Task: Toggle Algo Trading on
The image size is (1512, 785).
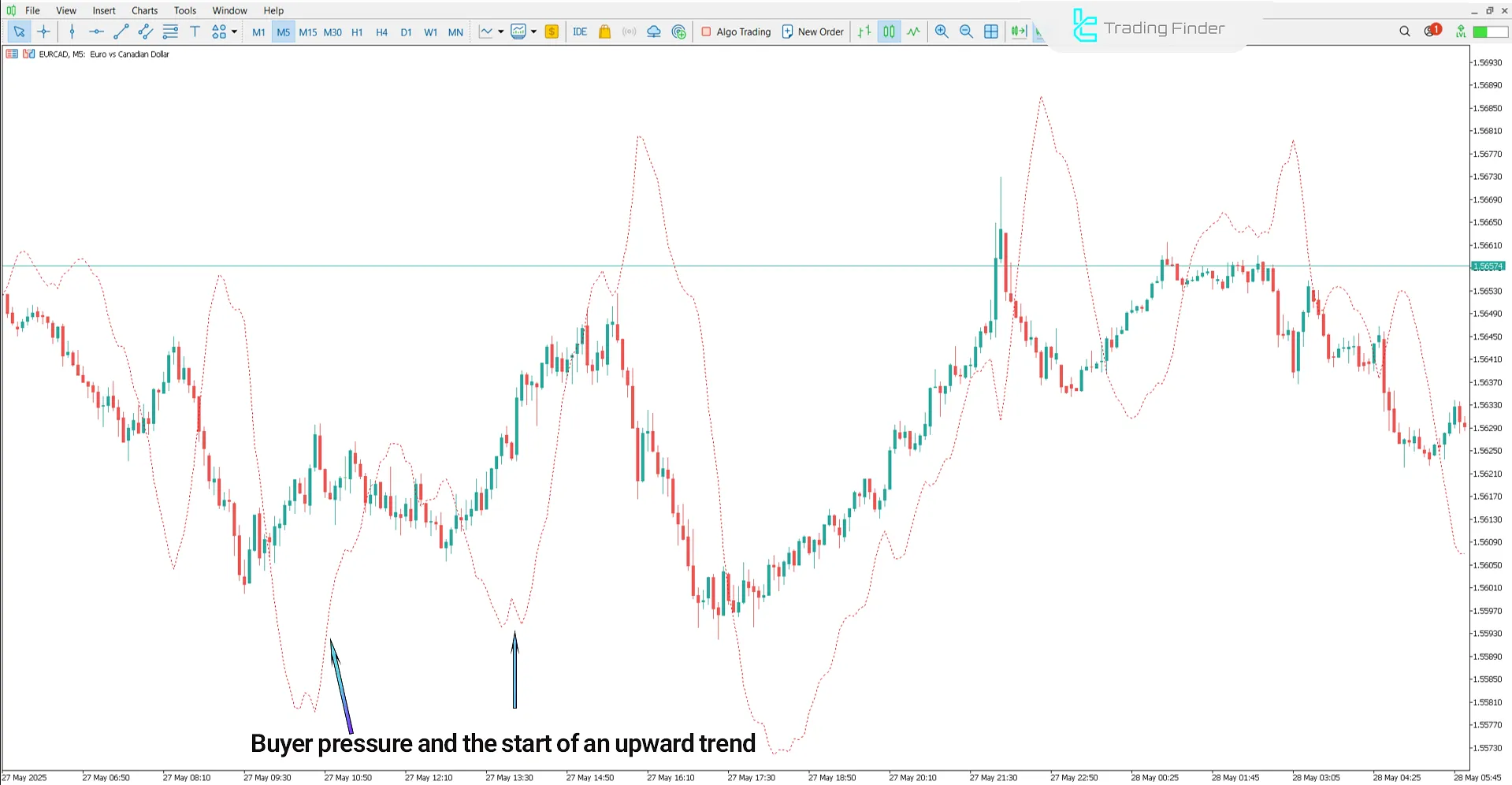Action: pos(735,32)
